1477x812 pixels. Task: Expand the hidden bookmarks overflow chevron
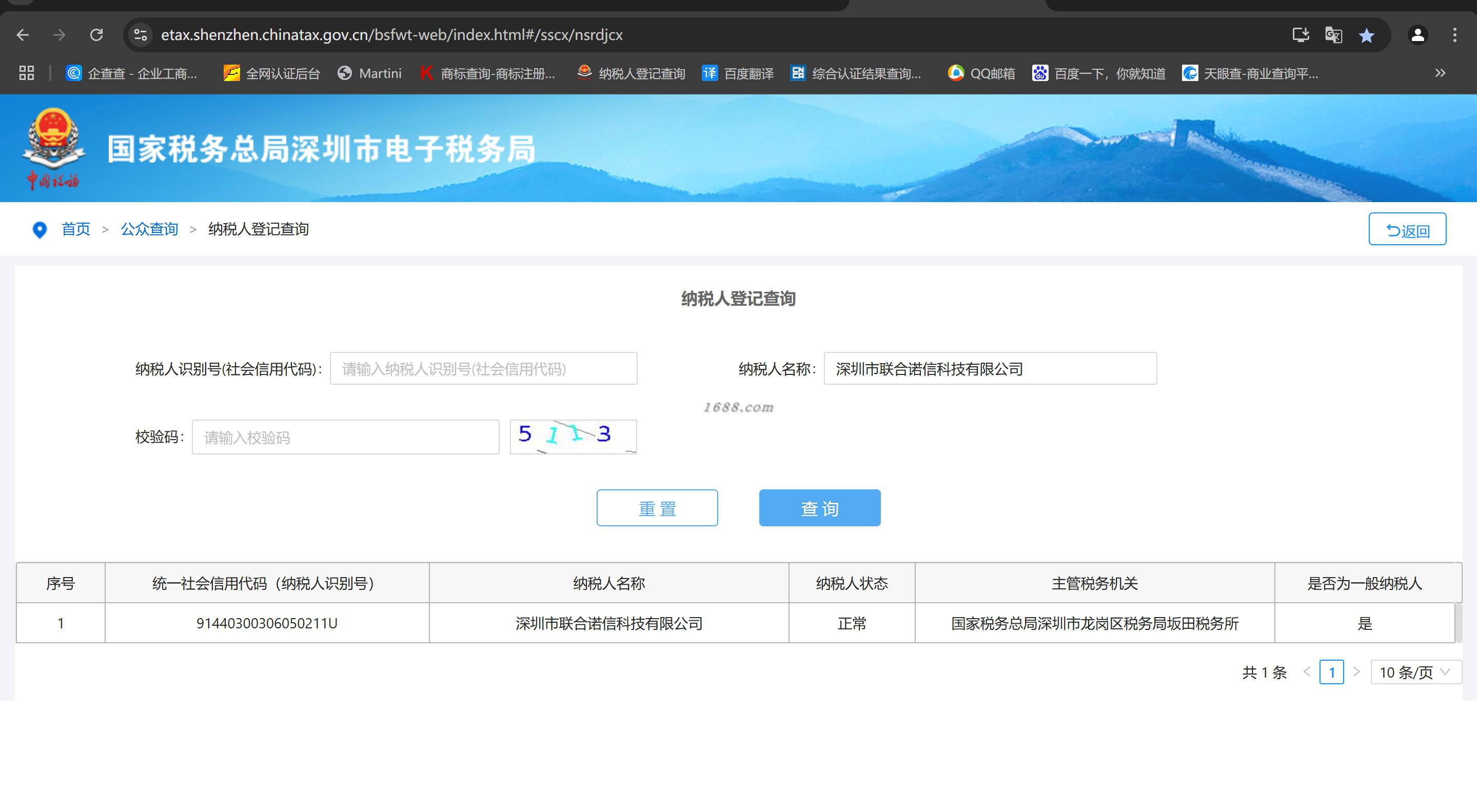click(1440, 73)
